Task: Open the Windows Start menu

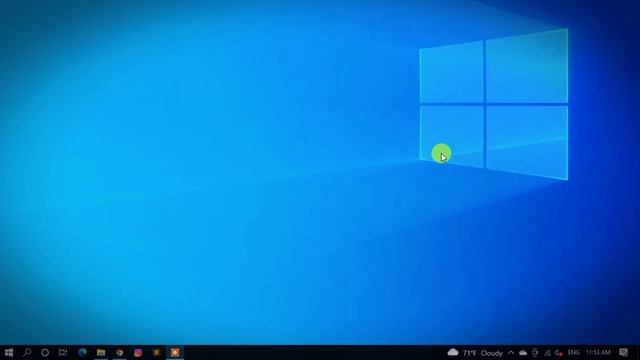Action: point(9,352)
